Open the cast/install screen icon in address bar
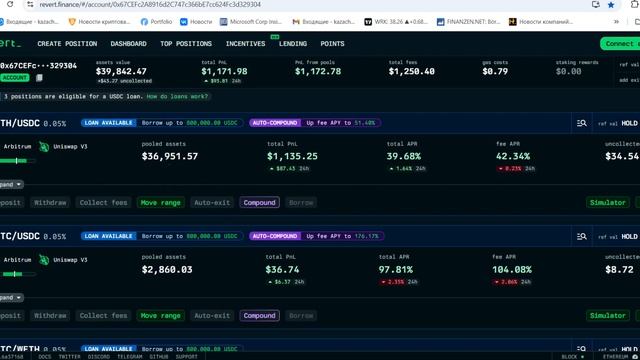This screenshot has height=360, width=640. pos(596,4)
